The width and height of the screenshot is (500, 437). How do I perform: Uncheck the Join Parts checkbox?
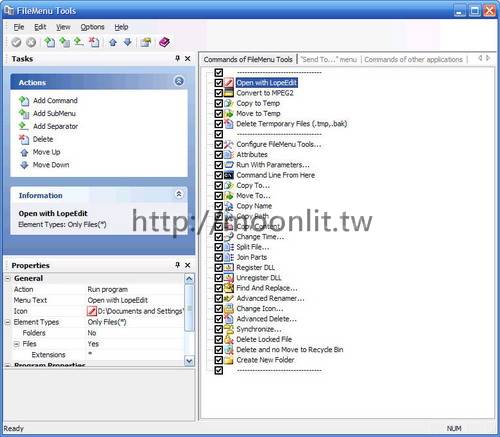tap(219, 257)
